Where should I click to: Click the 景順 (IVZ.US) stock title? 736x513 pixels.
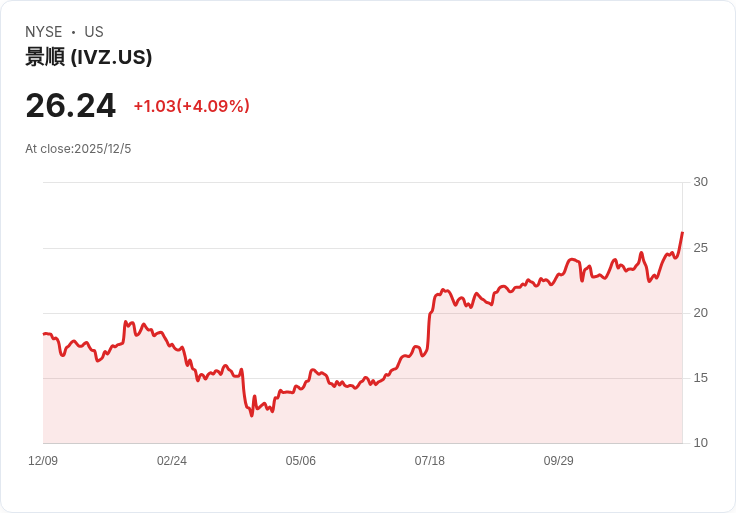89,57
